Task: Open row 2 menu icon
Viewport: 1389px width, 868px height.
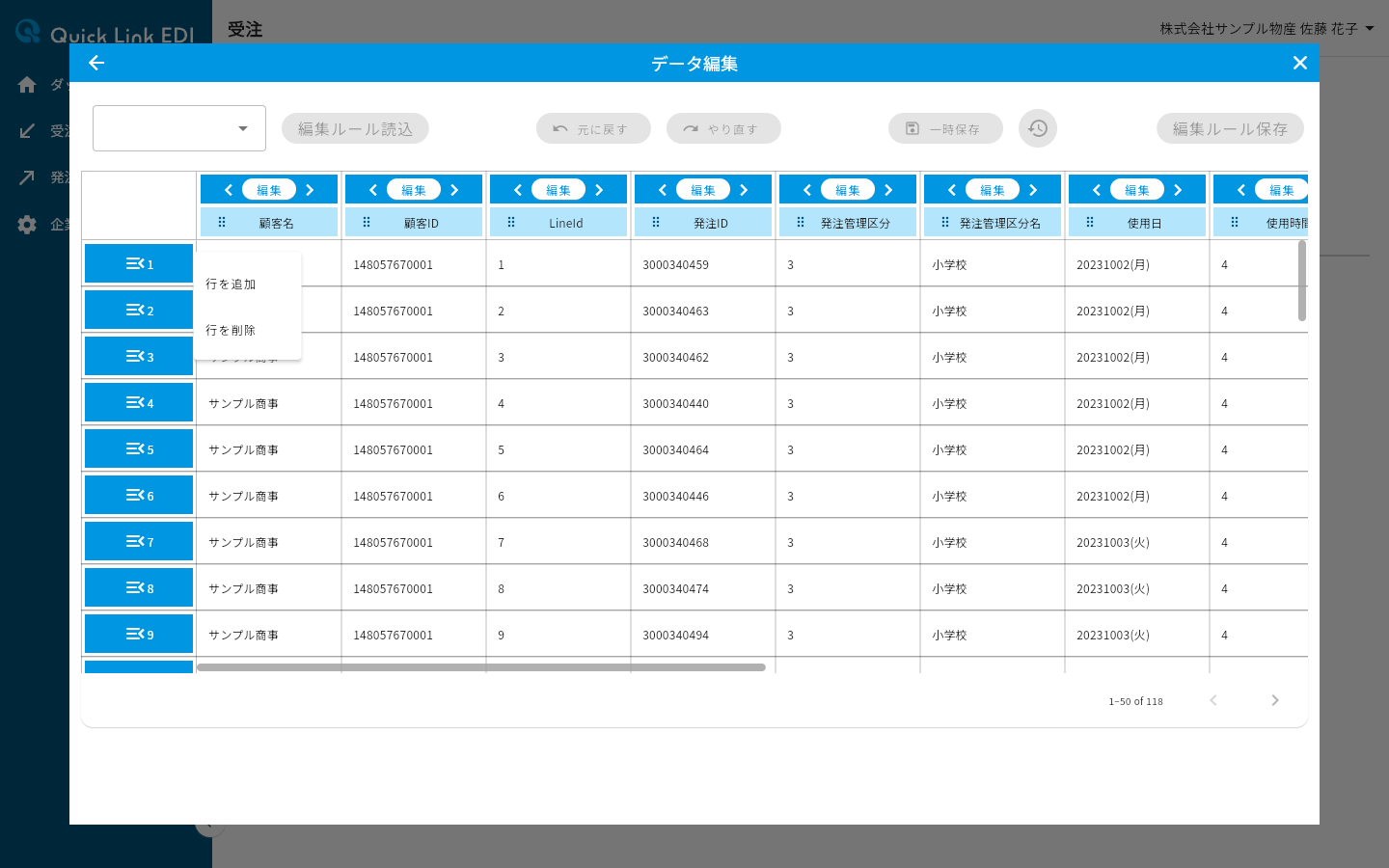Action: coord(135,310)
